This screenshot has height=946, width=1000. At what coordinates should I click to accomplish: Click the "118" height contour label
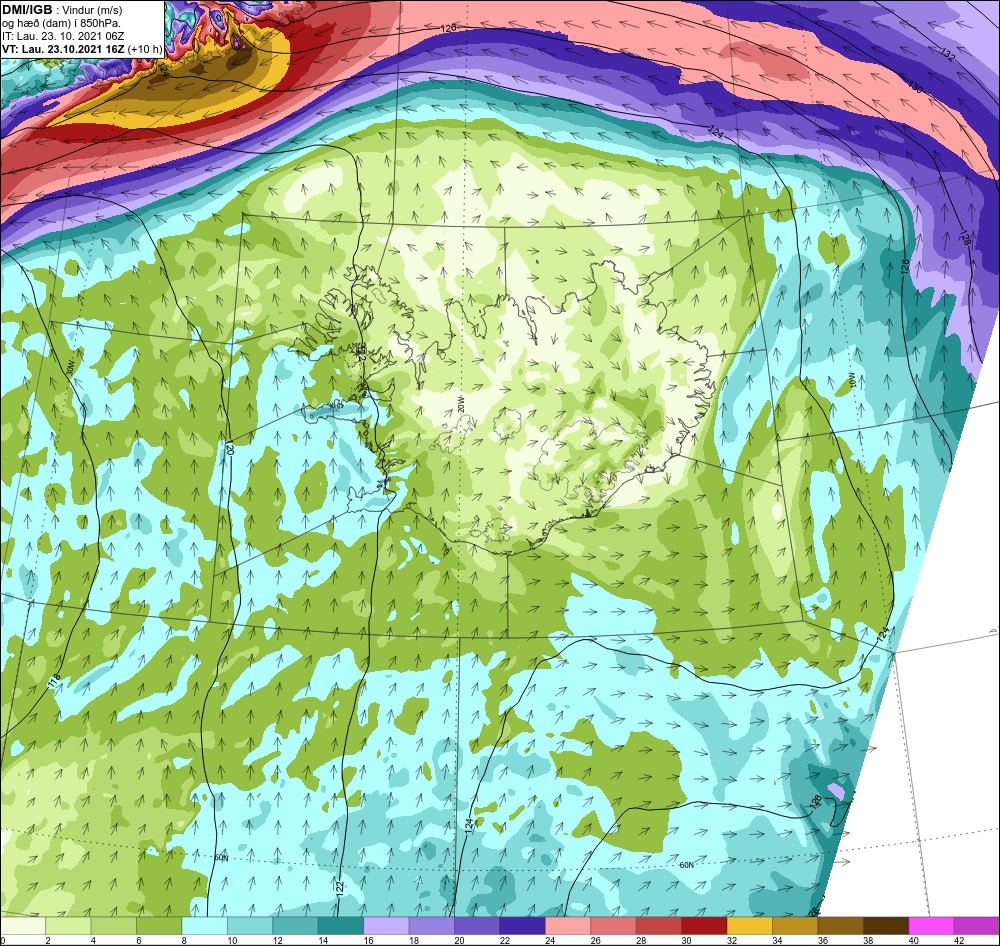(x=54, y=680)
